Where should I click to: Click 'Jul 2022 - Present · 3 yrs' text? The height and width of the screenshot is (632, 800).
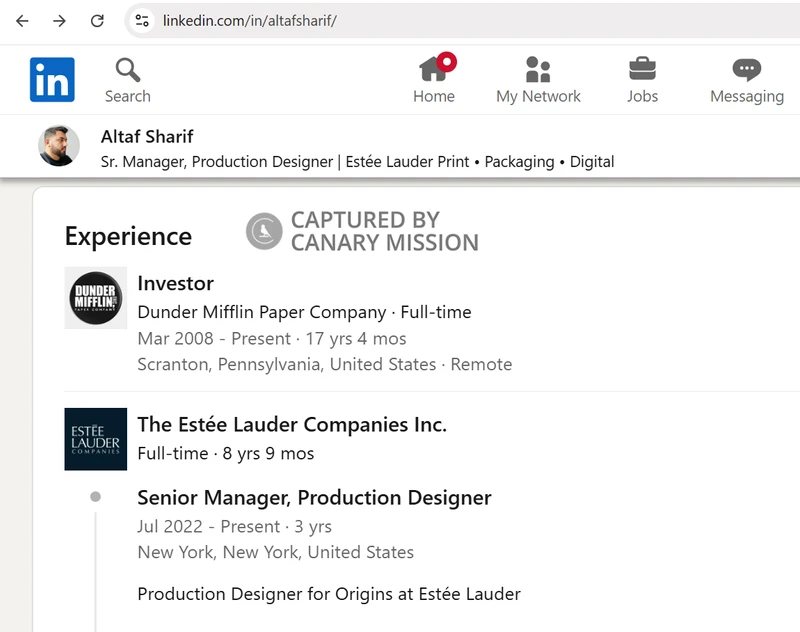235,526
